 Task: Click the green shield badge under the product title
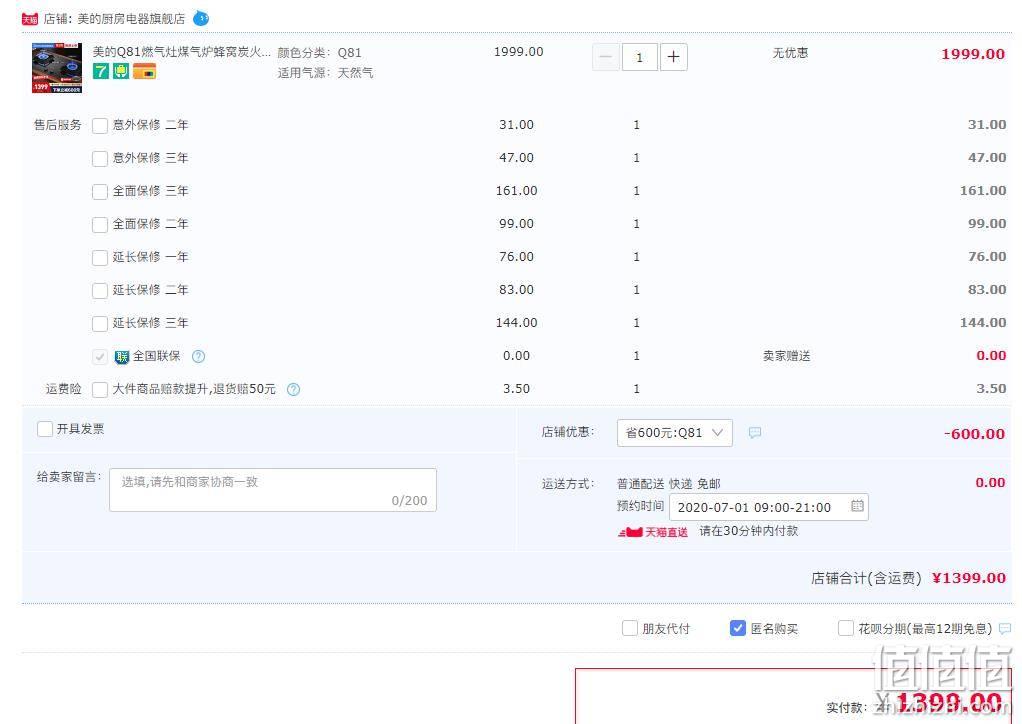click(121, 71)
